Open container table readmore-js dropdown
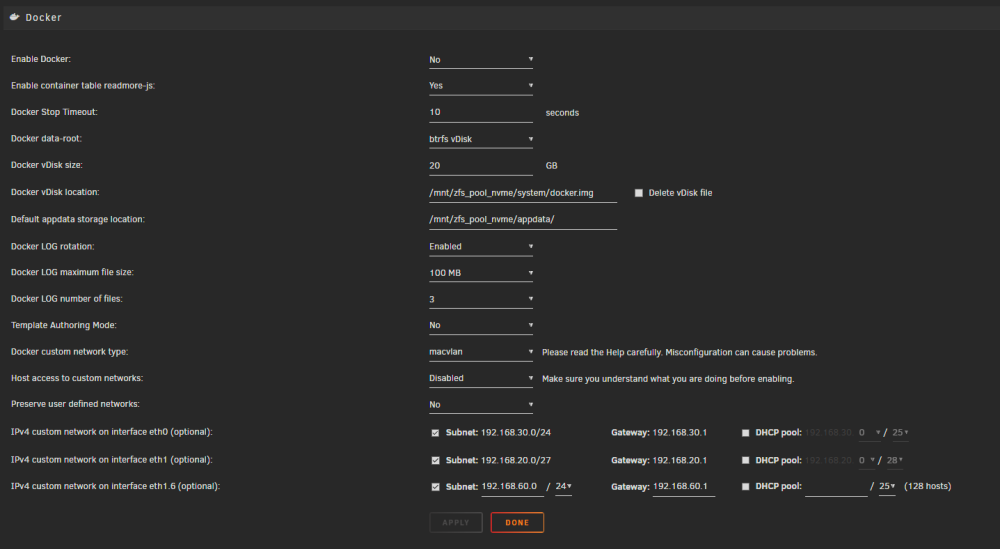This screenshot has width=1000, height=549. 481,85
